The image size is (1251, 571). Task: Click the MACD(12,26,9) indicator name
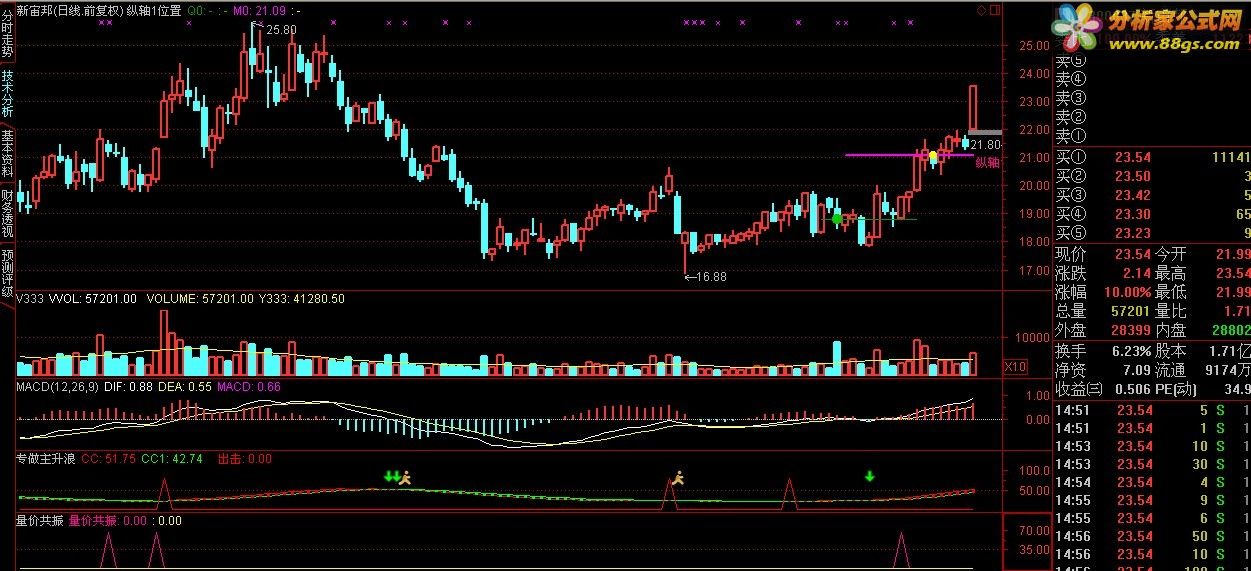tap(58, 386)
